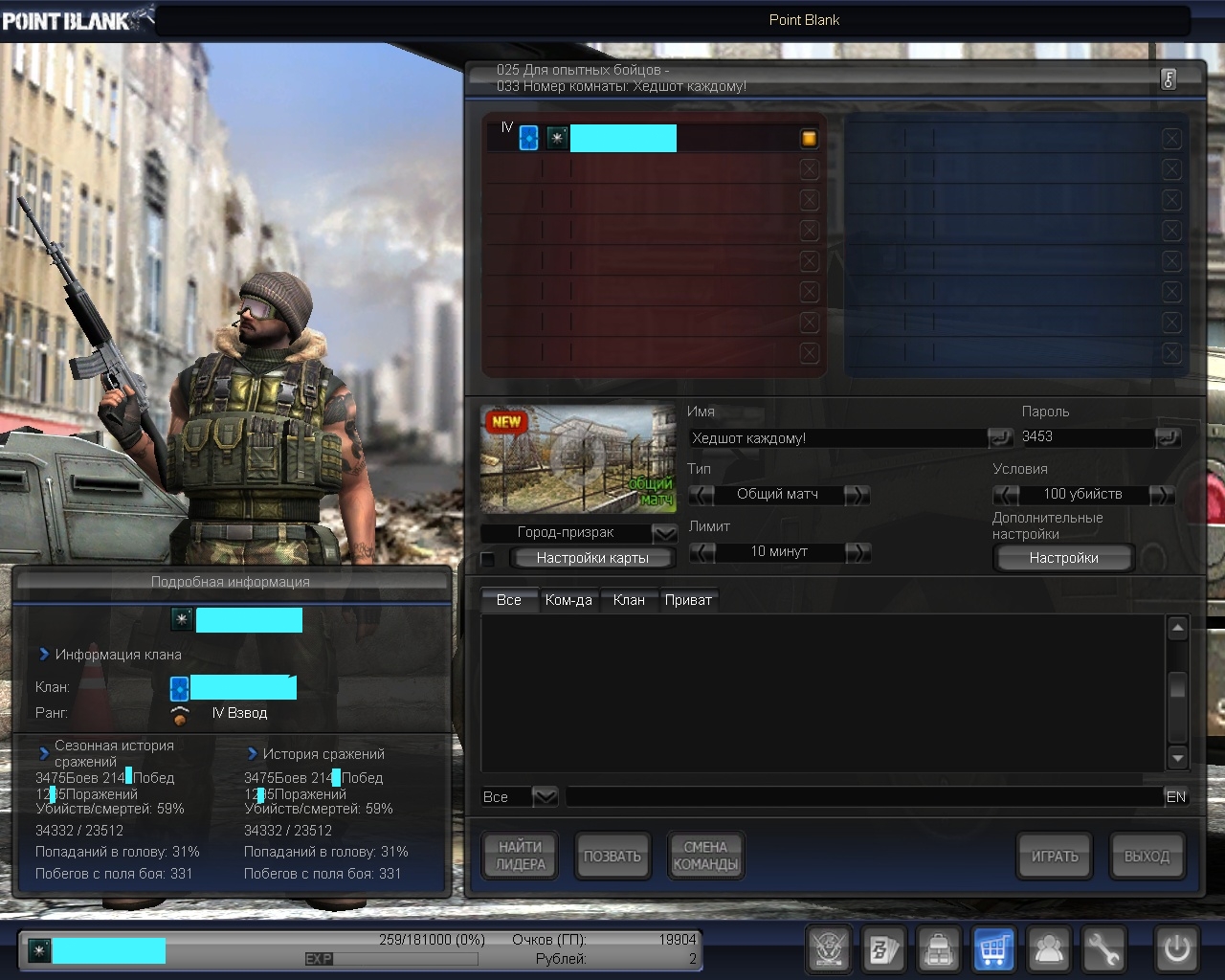Open settings with the wrench icon
The image size is (1225, 980).
1103,950
